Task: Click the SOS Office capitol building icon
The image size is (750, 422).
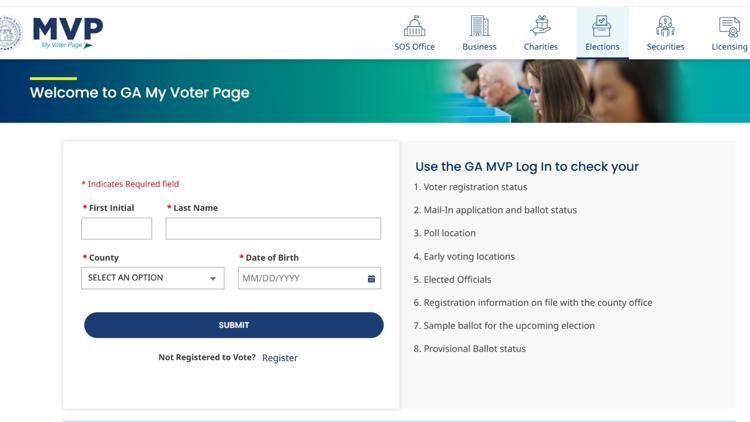Action: (x=414, y=26)
